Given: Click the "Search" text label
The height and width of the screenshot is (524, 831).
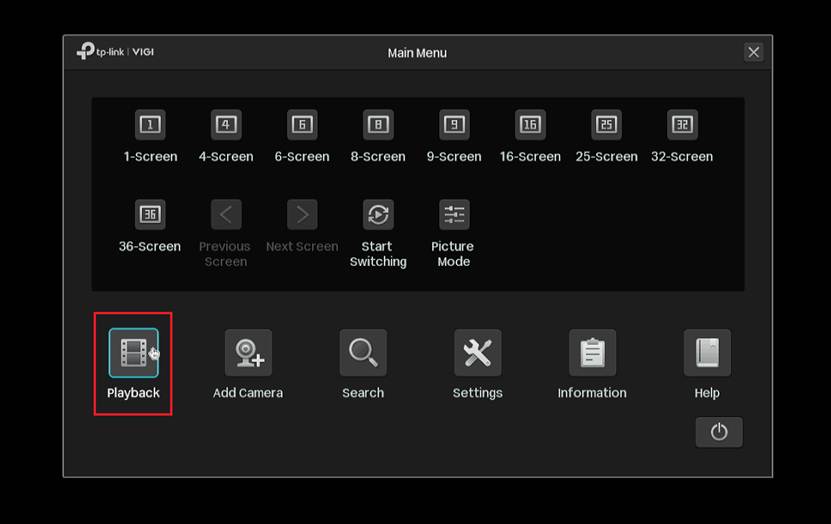Looking at the screenshot, I should click(x=363, y=393).
